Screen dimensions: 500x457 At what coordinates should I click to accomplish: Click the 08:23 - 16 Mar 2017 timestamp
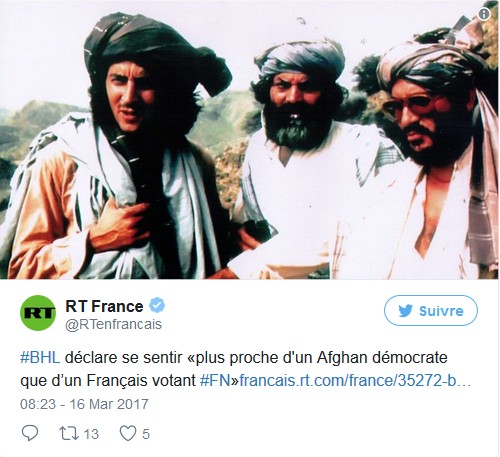tap(84, 404)
